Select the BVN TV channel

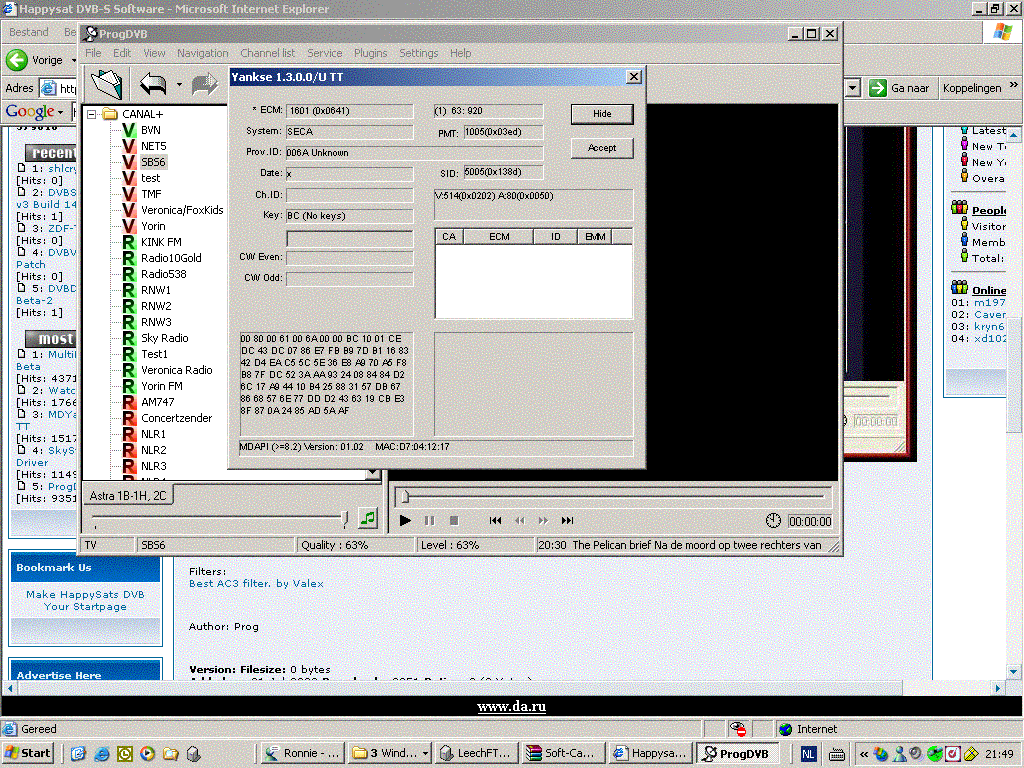[151, 130]
